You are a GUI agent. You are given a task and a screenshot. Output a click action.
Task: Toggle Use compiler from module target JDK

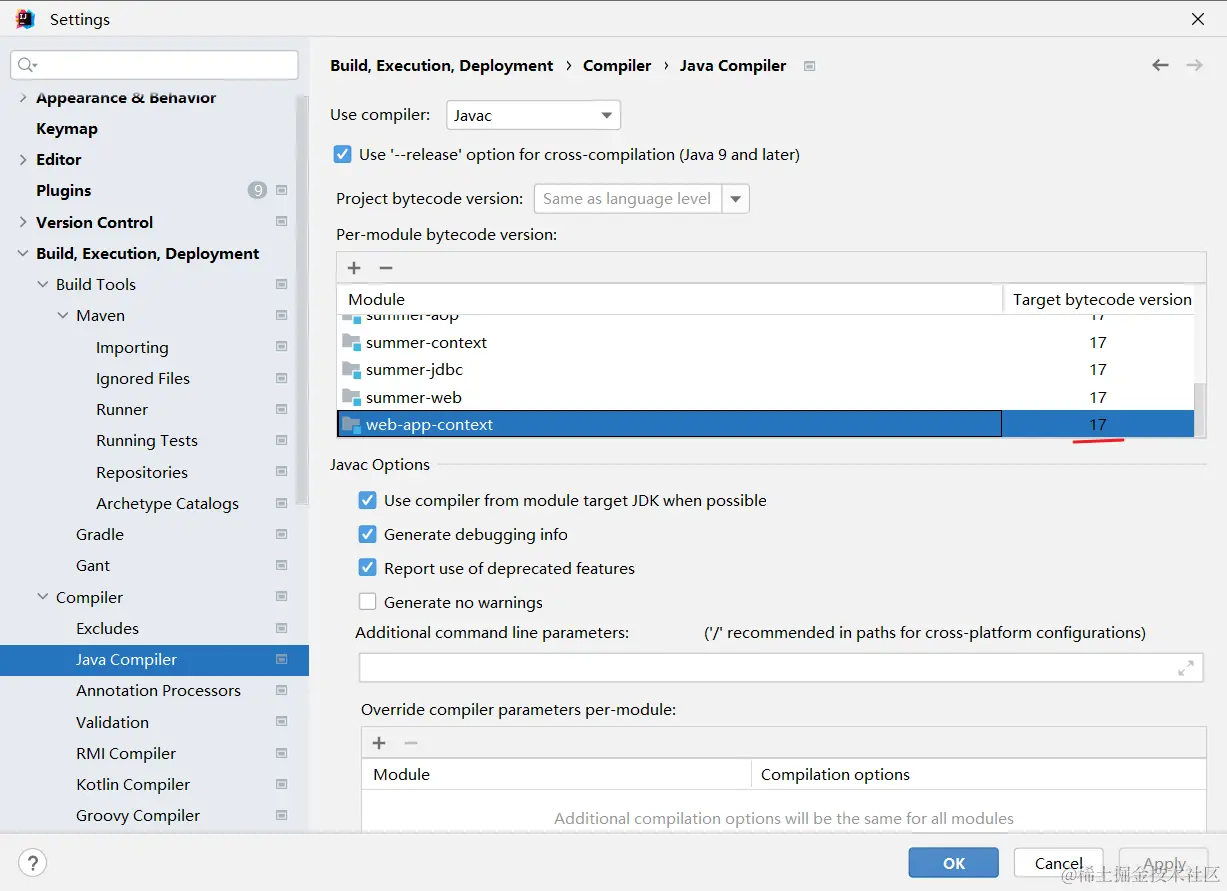[367, 500]
